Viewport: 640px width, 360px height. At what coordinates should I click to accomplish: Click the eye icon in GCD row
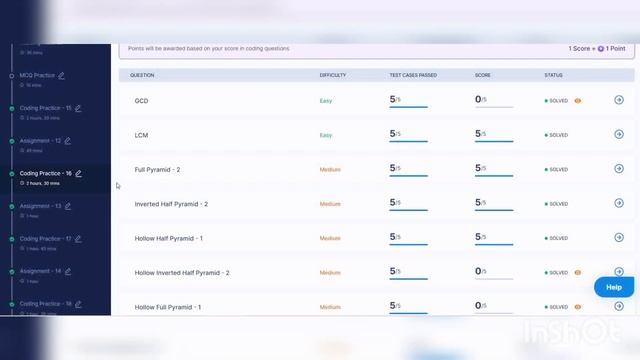578,101
